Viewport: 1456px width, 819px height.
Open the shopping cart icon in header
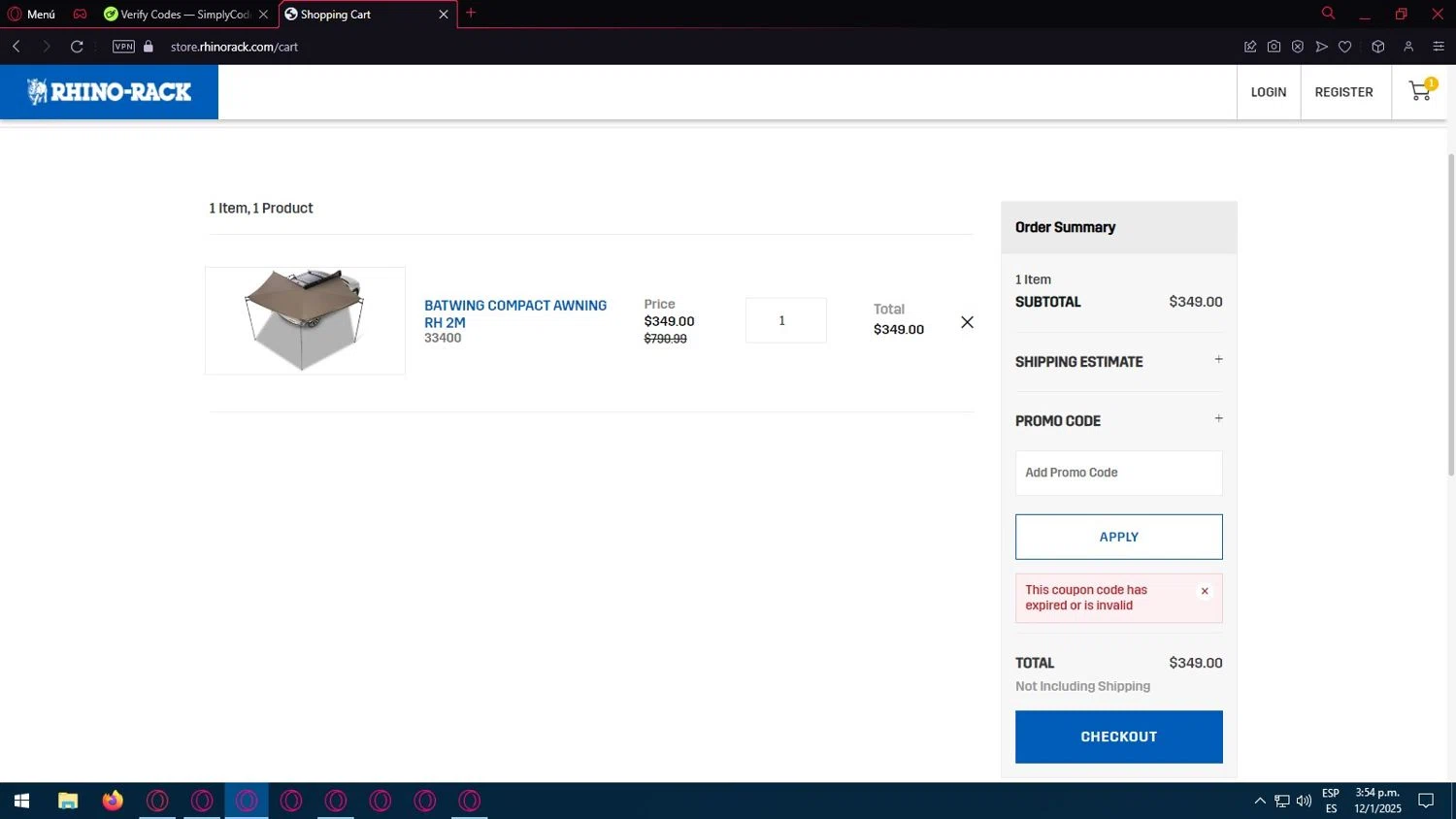tap(1422, 91)
